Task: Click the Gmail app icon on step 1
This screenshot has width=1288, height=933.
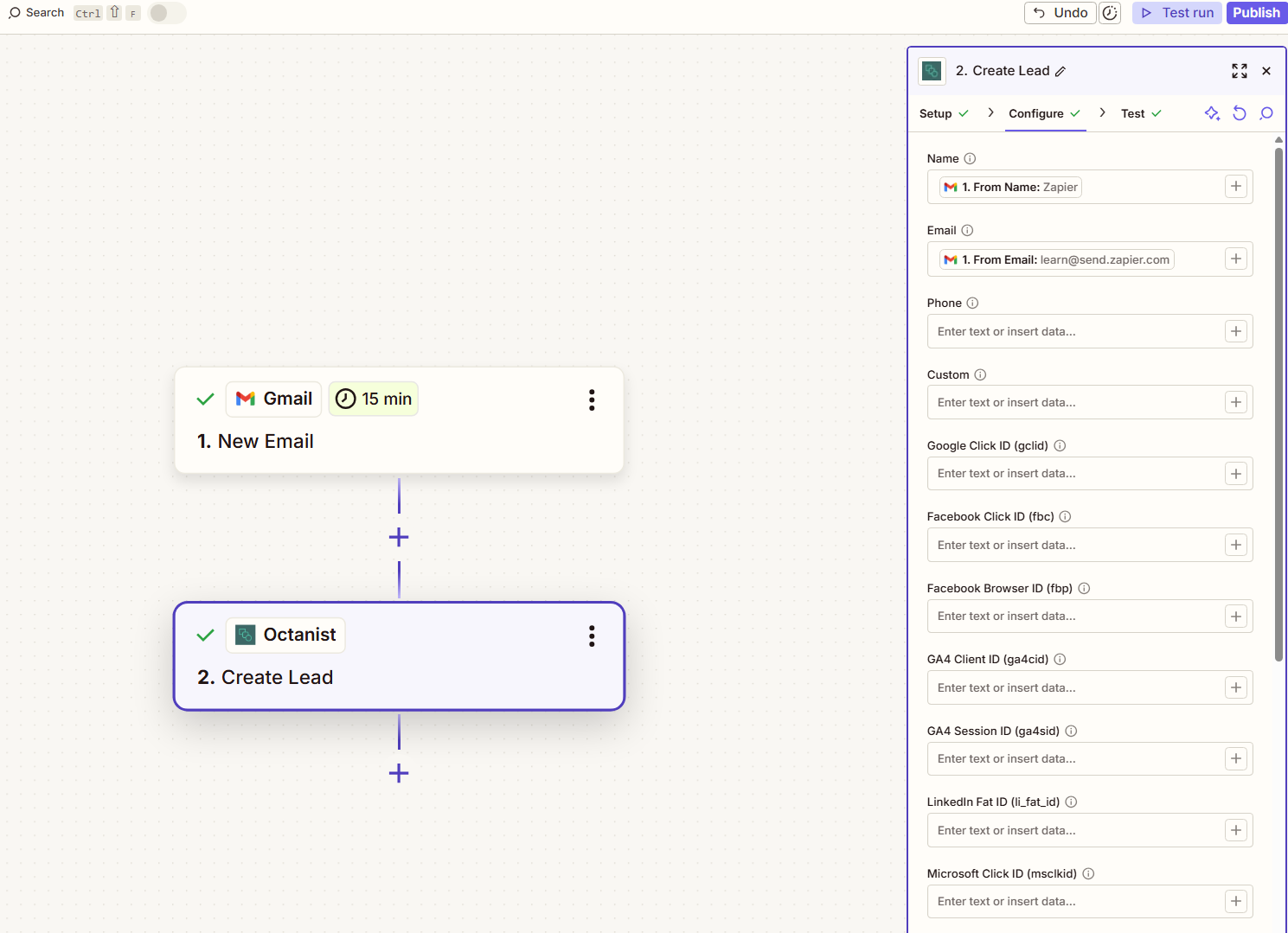Action: (x=246, y=399)
